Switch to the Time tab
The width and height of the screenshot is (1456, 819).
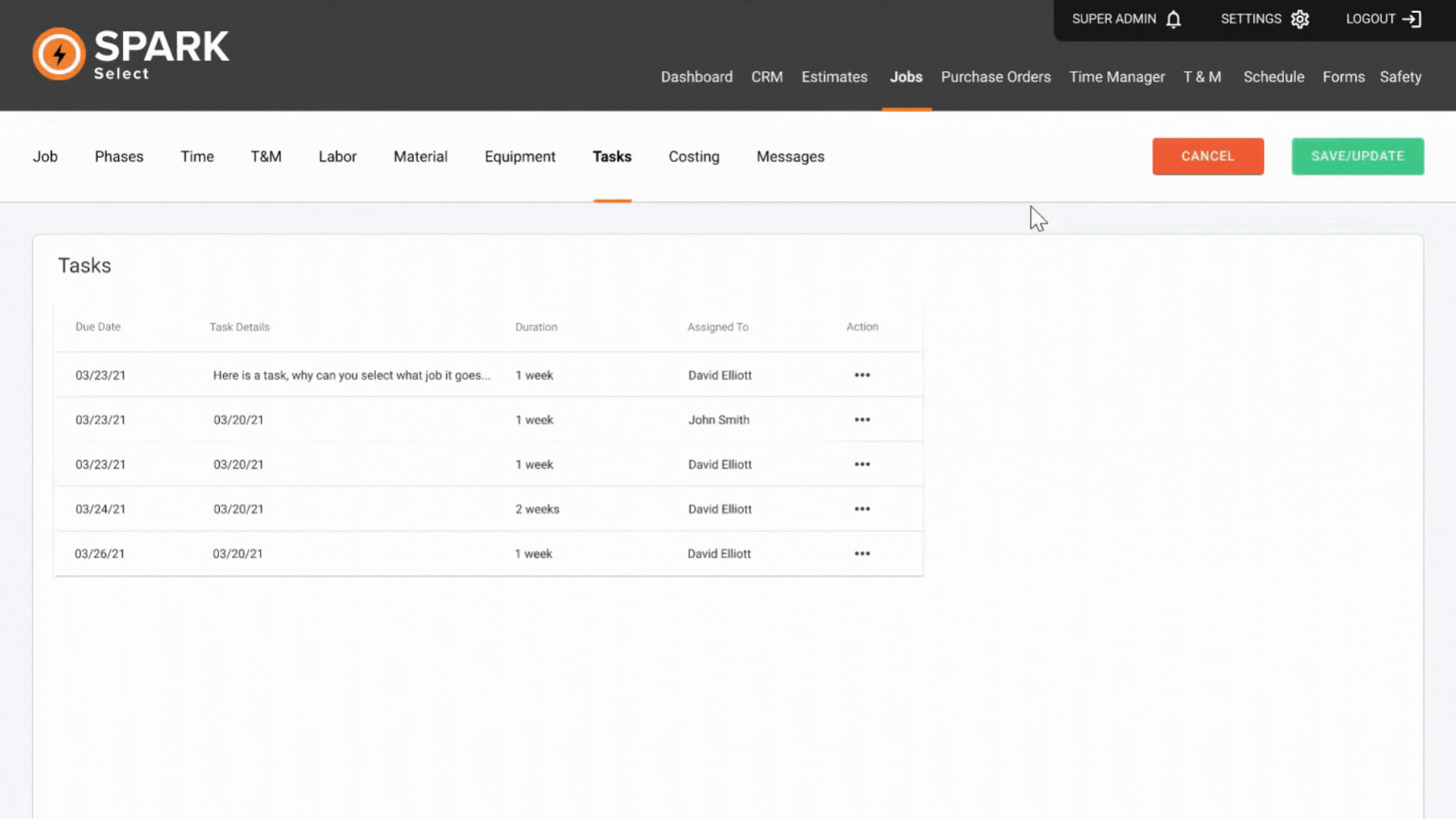(197, 156)
